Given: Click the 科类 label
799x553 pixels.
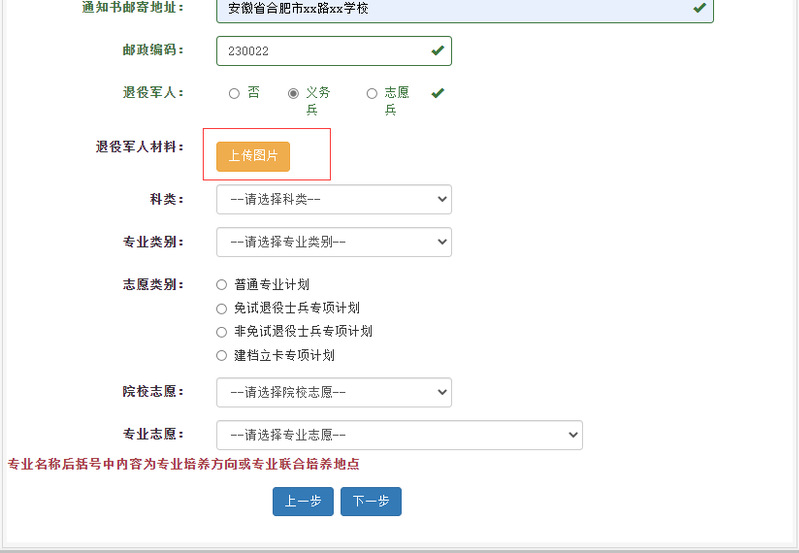Looking at the screenshot, I should (x=167, y=199).
